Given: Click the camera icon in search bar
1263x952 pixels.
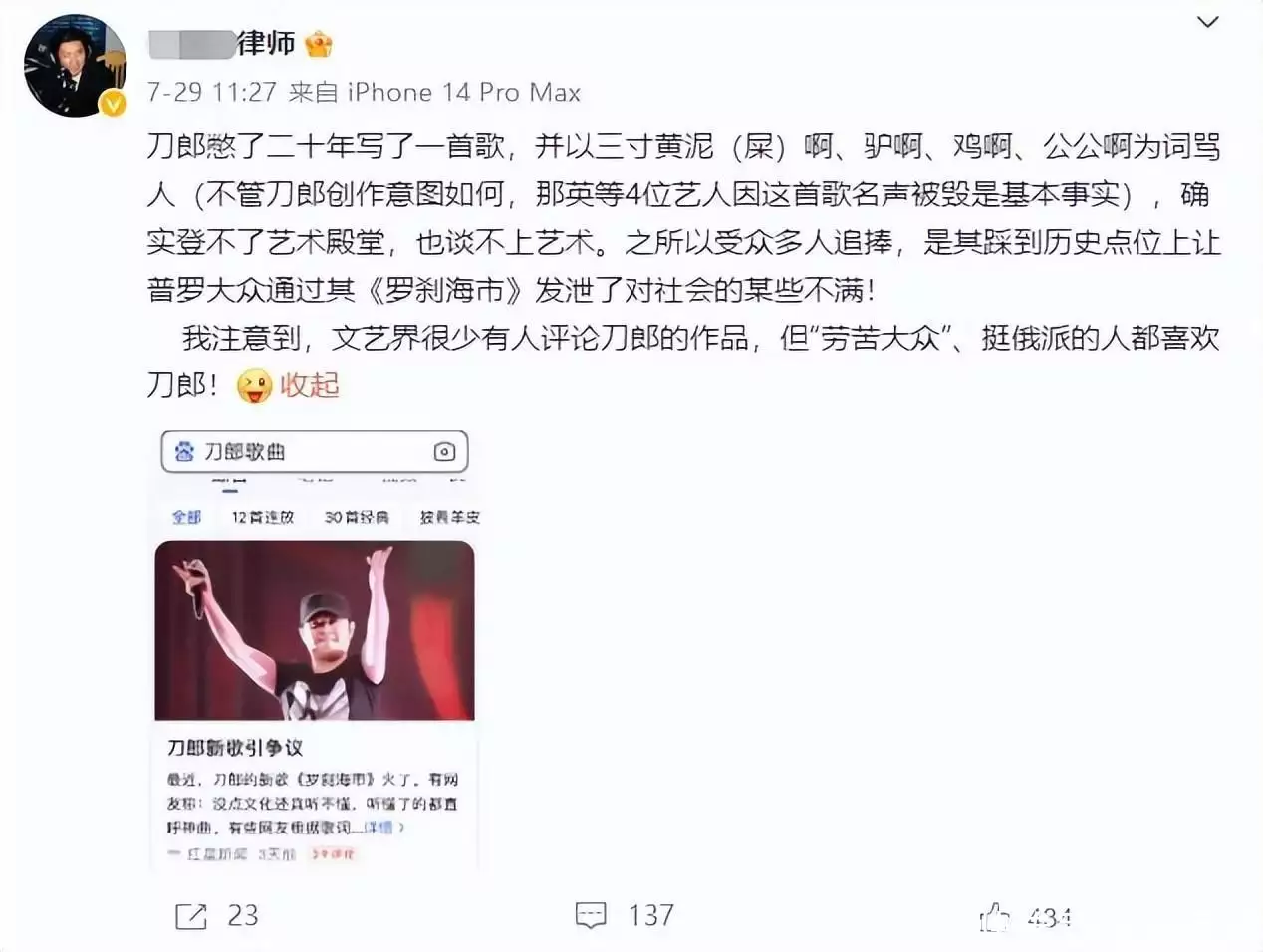Looking at the screenshot, I should coord(444,452).
